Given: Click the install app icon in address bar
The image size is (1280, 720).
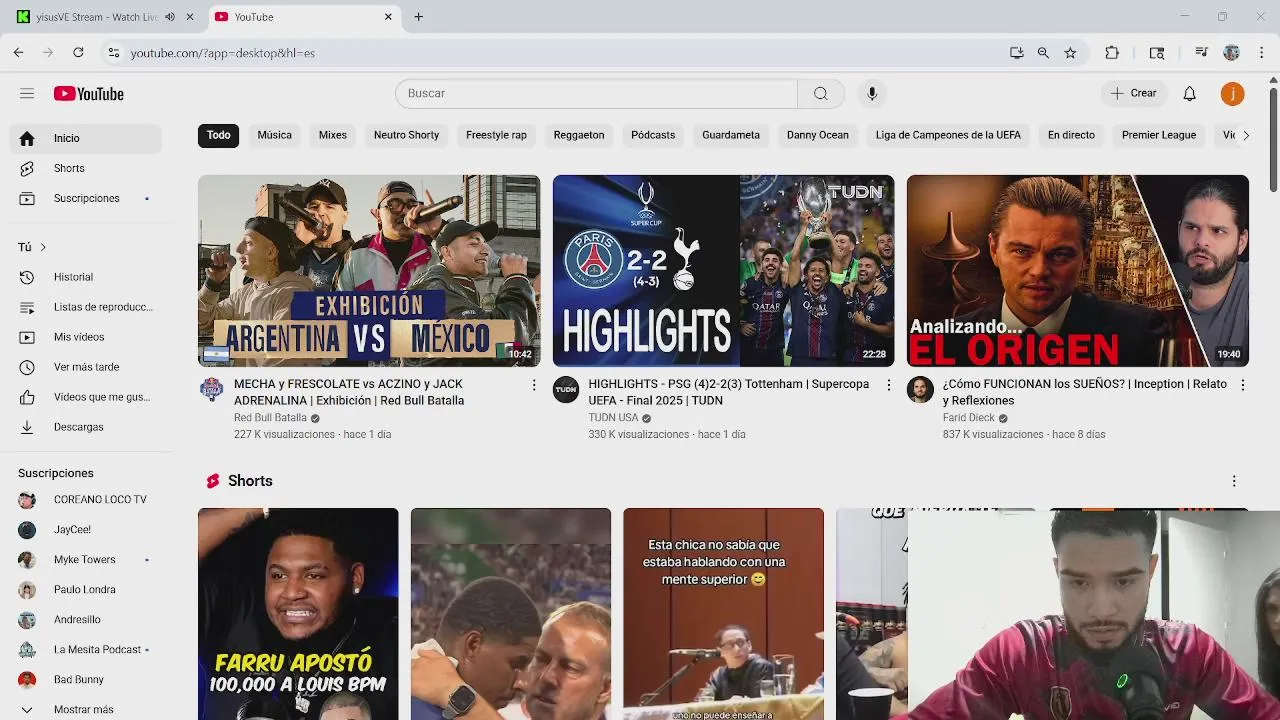Looking at the screenshot, I should [x=1016, y=53].
